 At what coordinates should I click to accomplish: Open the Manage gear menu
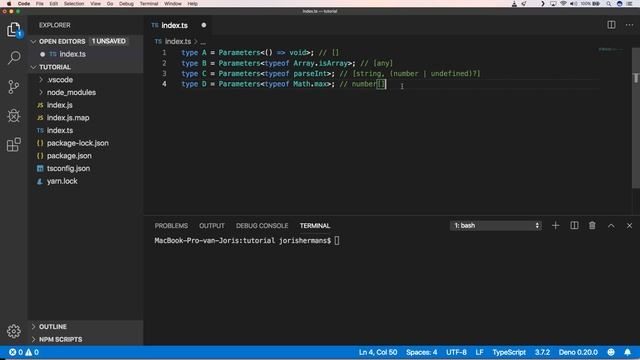pyautogui.click(x=13, y=331)
